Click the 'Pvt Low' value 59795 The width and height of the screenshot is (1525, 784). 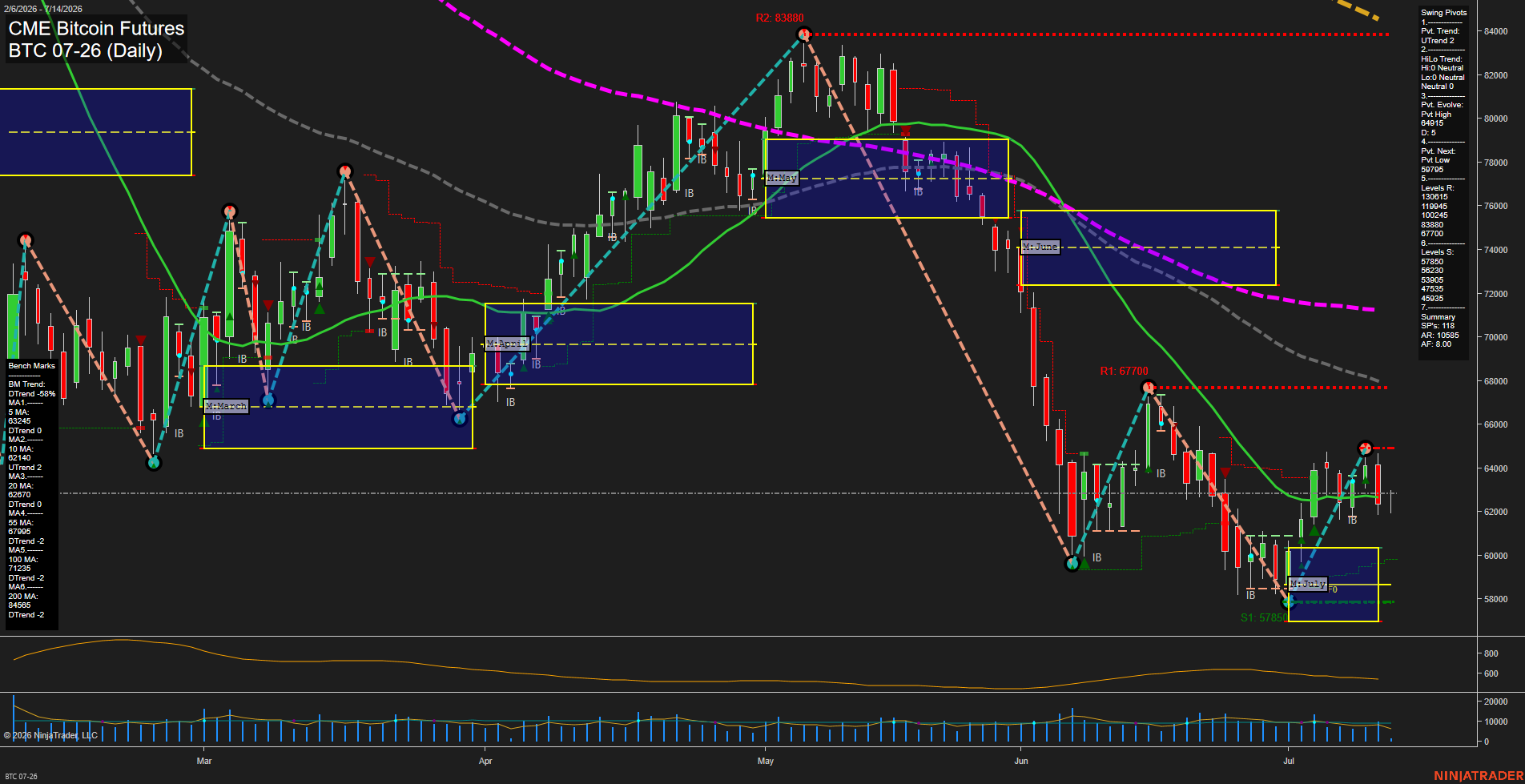click(1432, 170)
